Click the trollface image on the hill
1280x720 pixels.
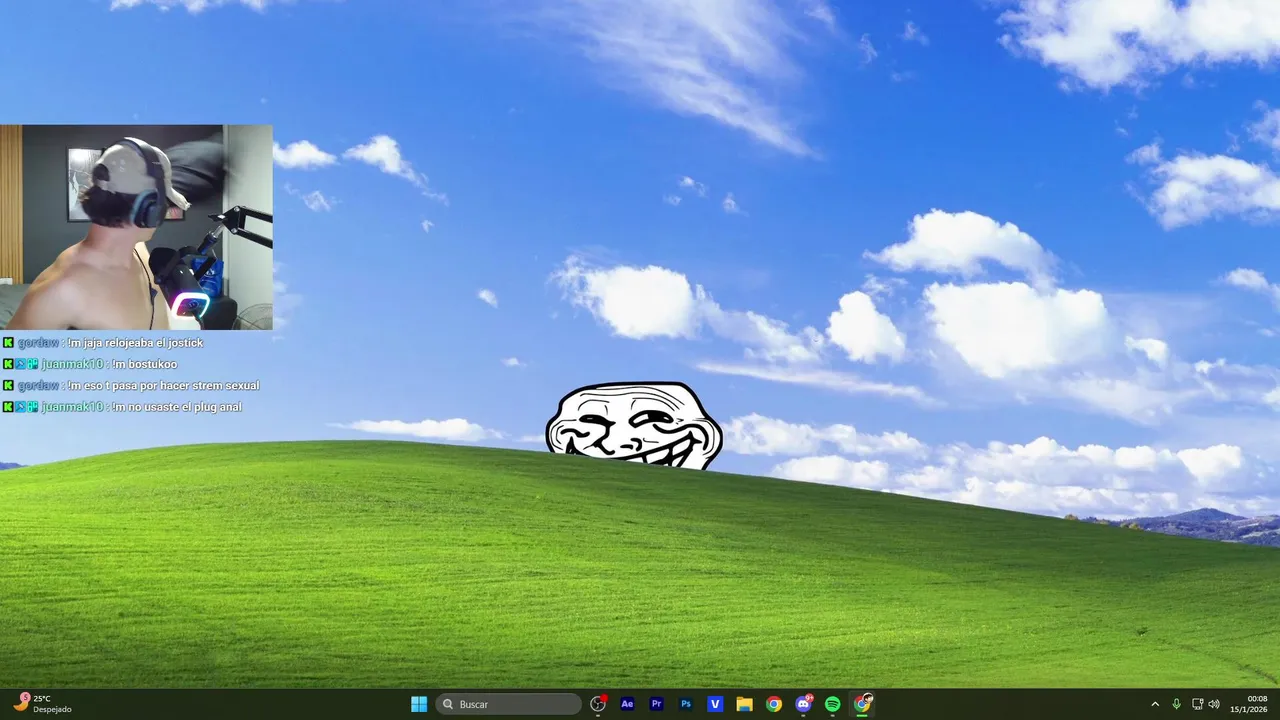click(x=634, y=426)
